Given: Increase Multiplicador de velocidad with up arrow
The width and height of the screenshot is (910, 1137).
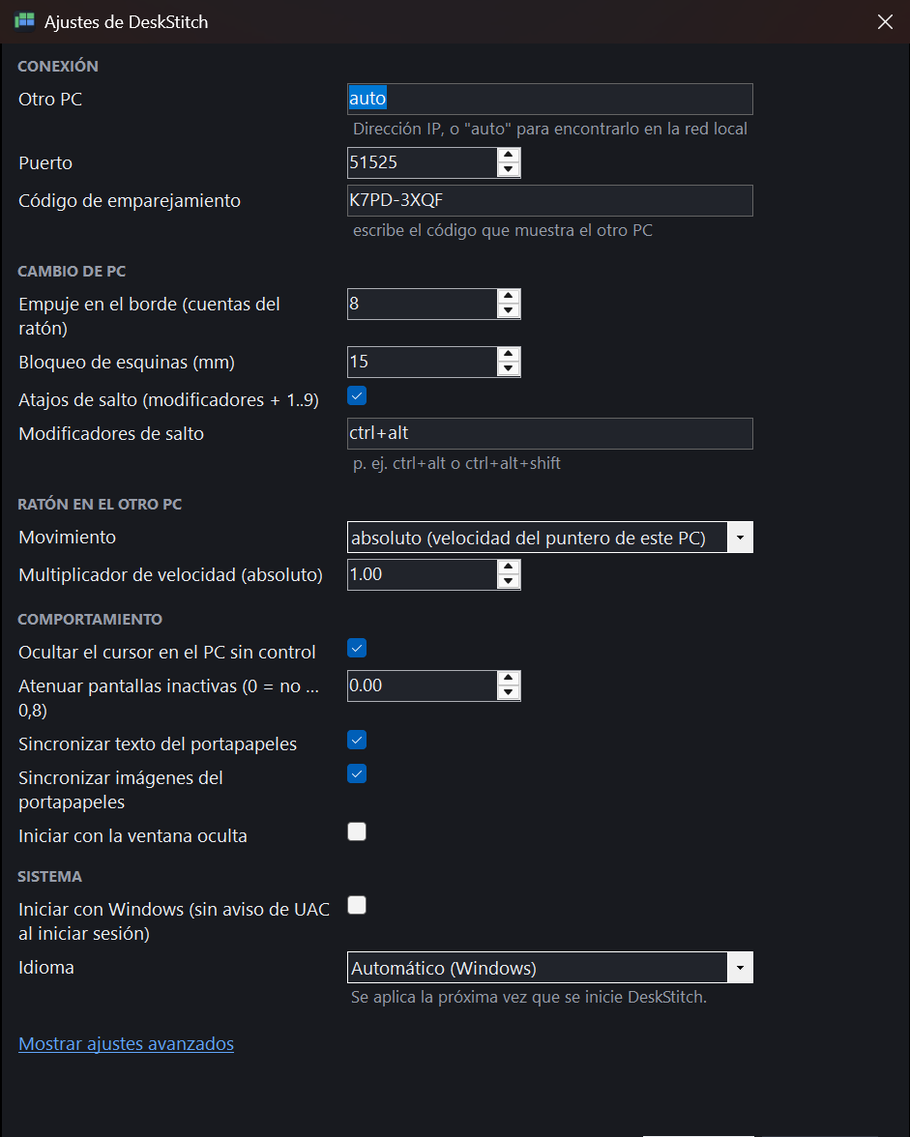Looking at the screenshot, I should [508, 567].
